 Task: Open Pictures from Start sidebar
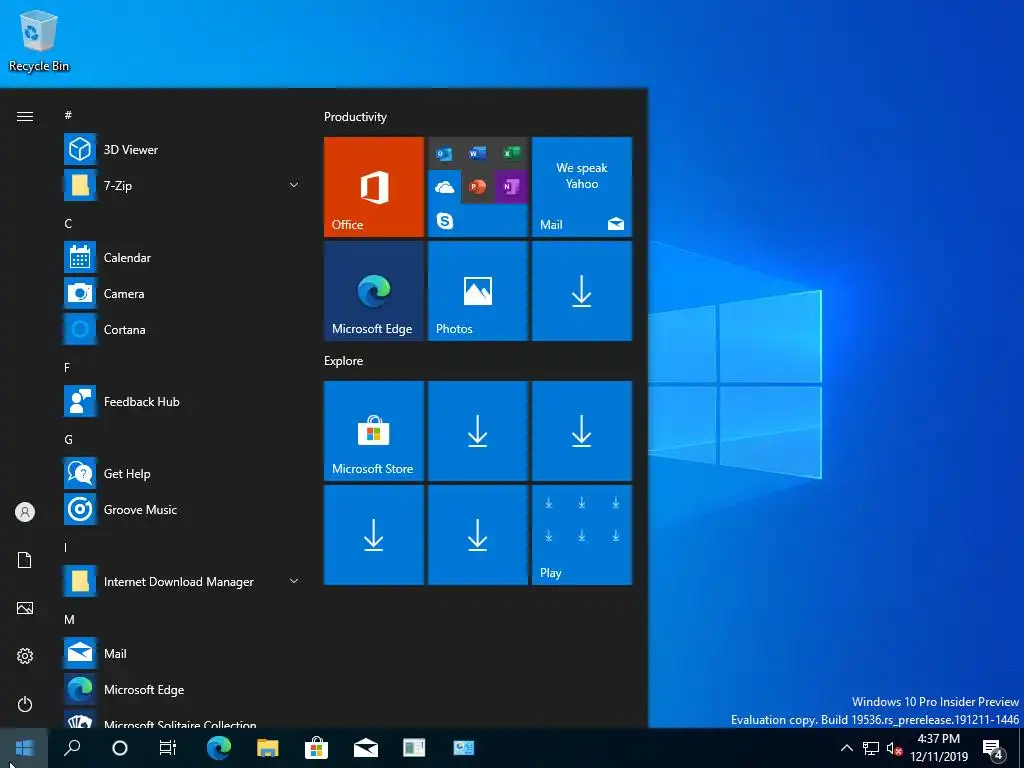coord(25,608)
